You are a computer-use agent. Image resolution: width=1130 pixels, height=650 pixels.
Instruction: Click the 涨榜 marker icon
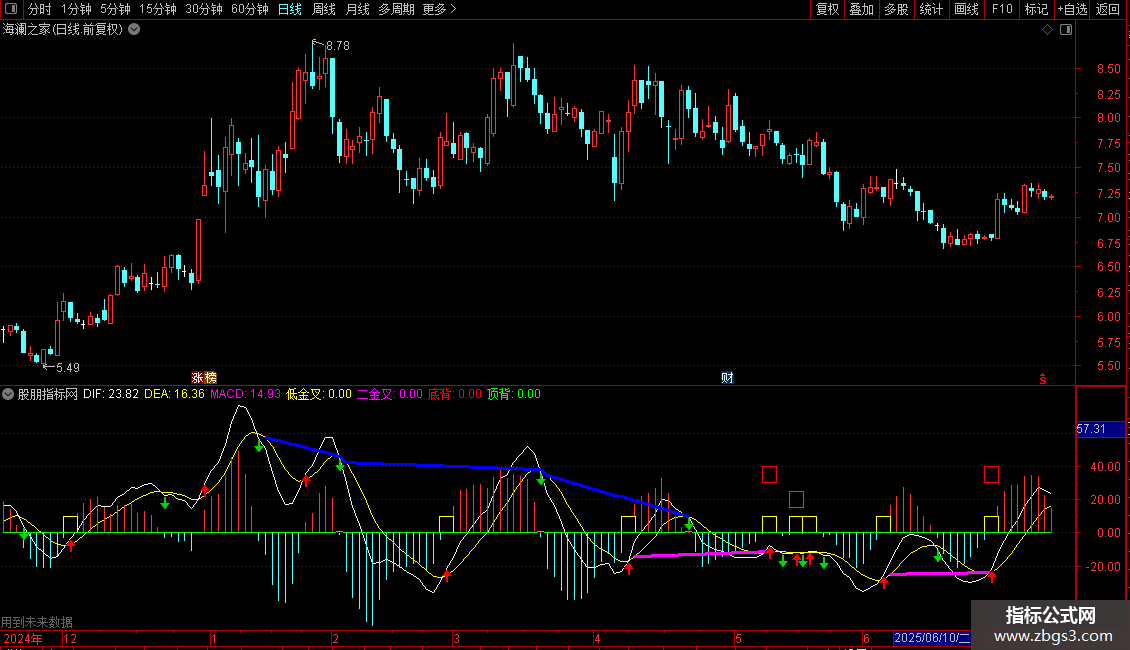(203, 378)
